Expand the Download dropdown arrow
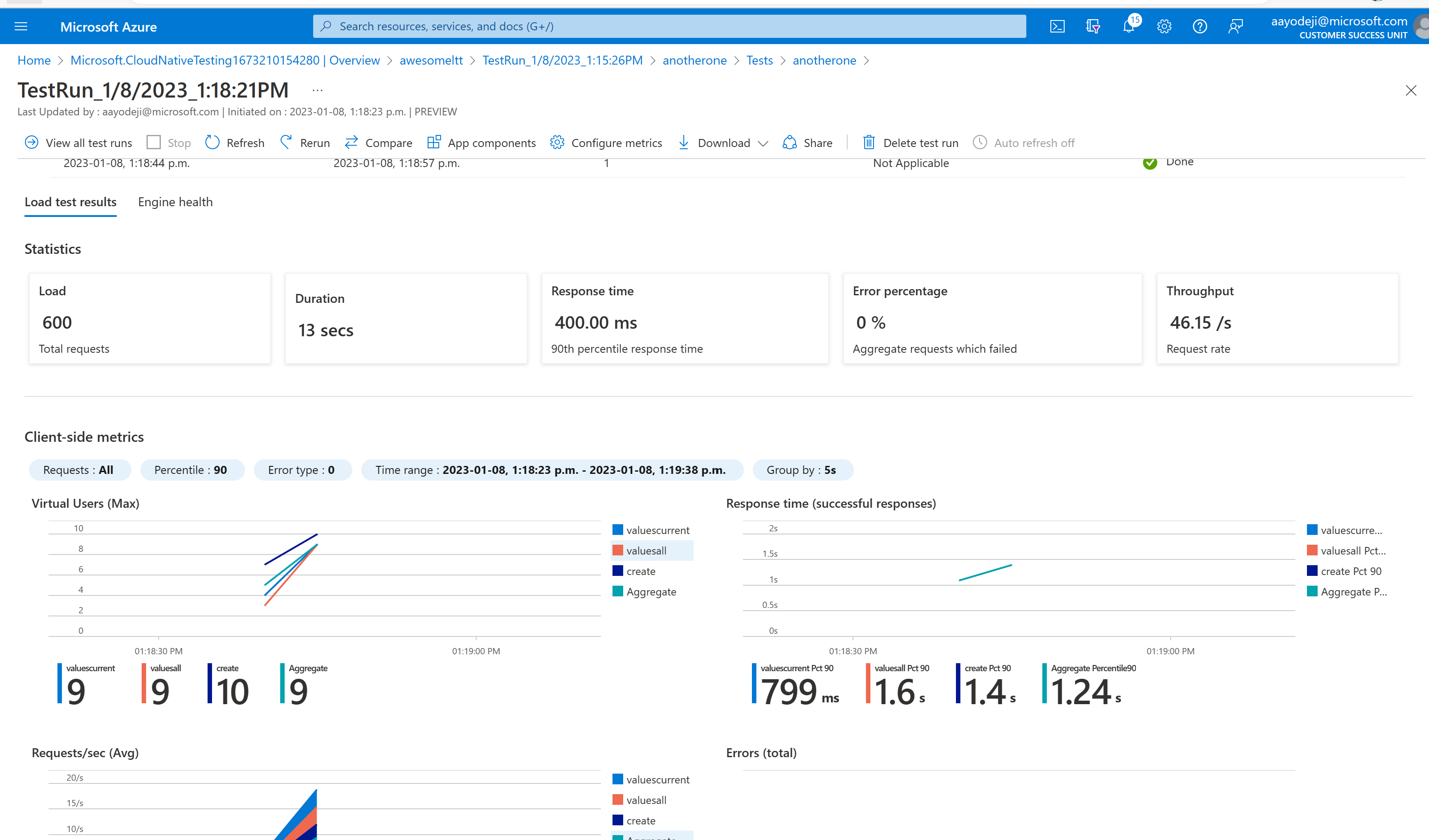1429x840 pixels. [x=763, y=143]
